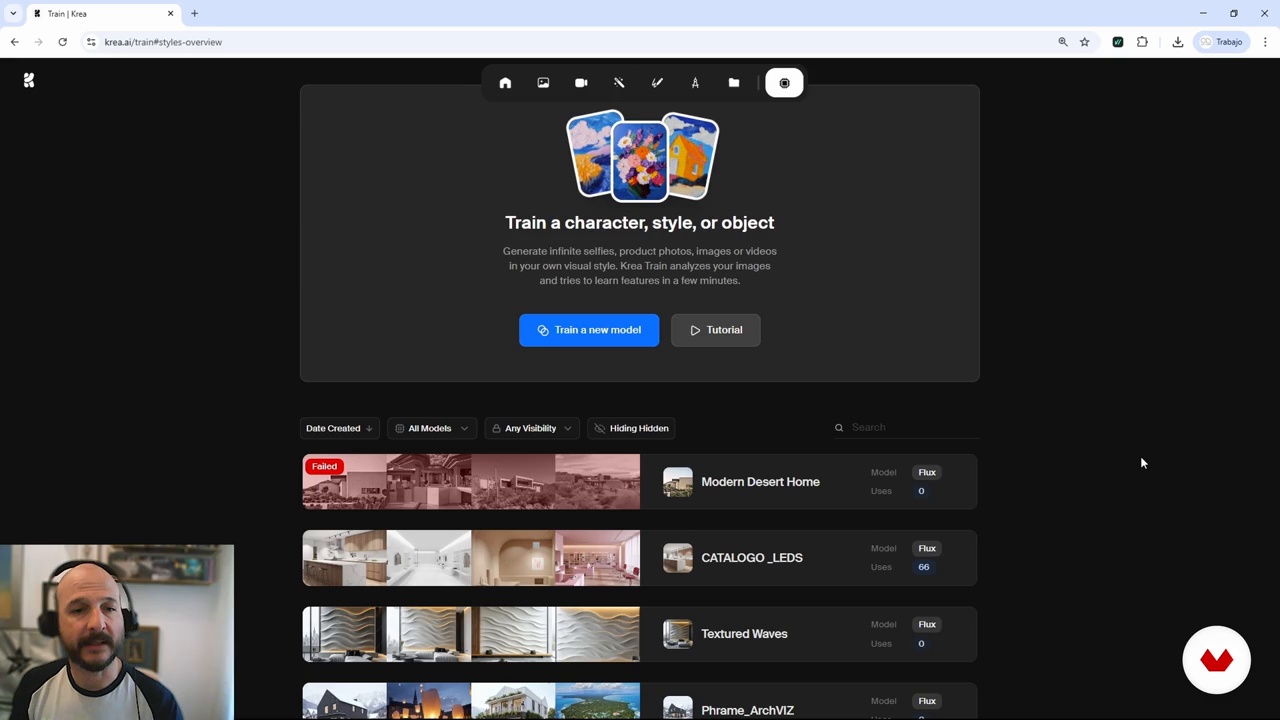Click the CATALOGO _LEDS model icon
Viewport: 1280px width, 720px height.
point(677,558)
